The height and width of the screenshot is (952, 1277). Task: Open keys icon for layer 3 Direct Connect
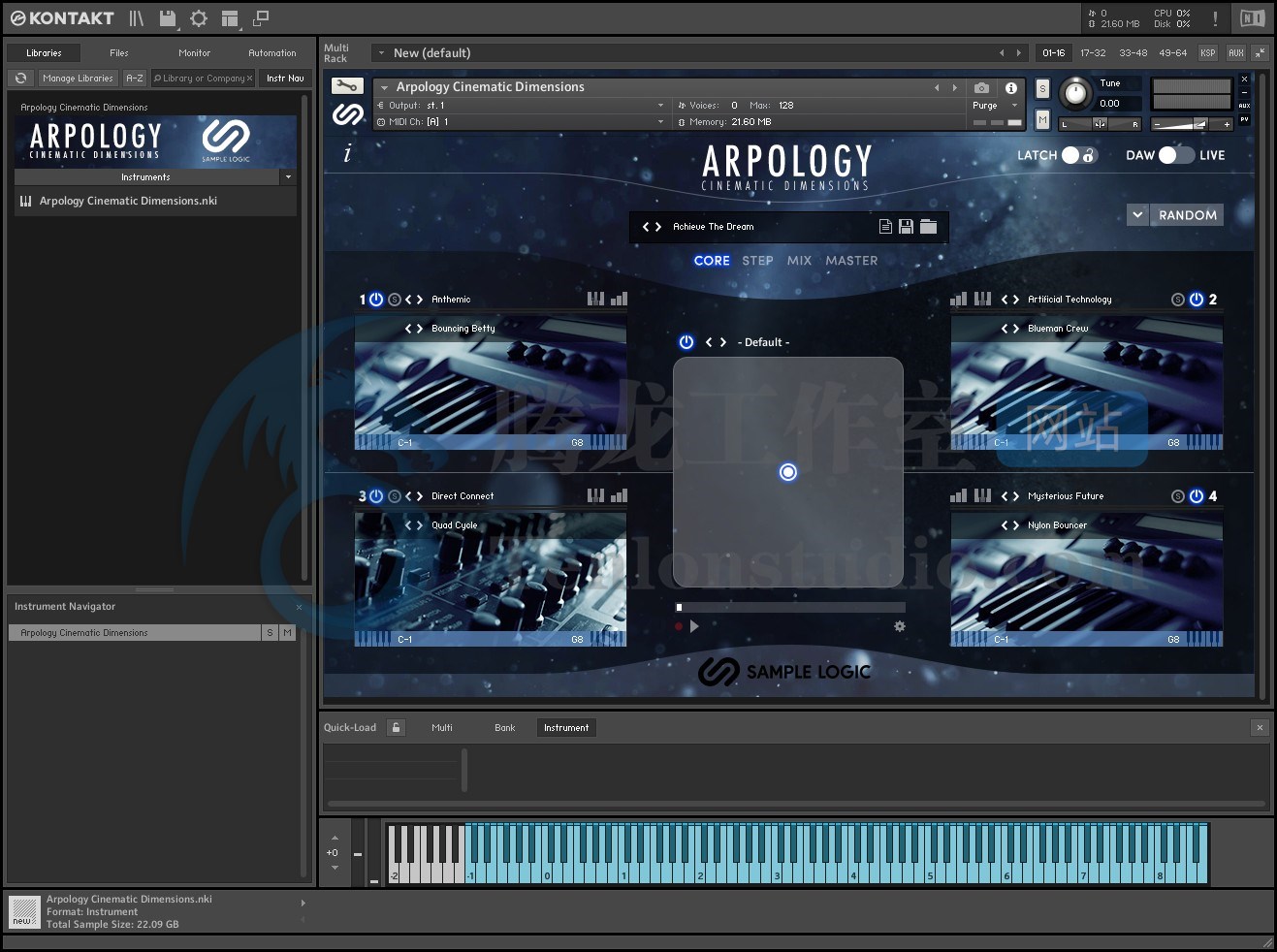click(595, 495)
